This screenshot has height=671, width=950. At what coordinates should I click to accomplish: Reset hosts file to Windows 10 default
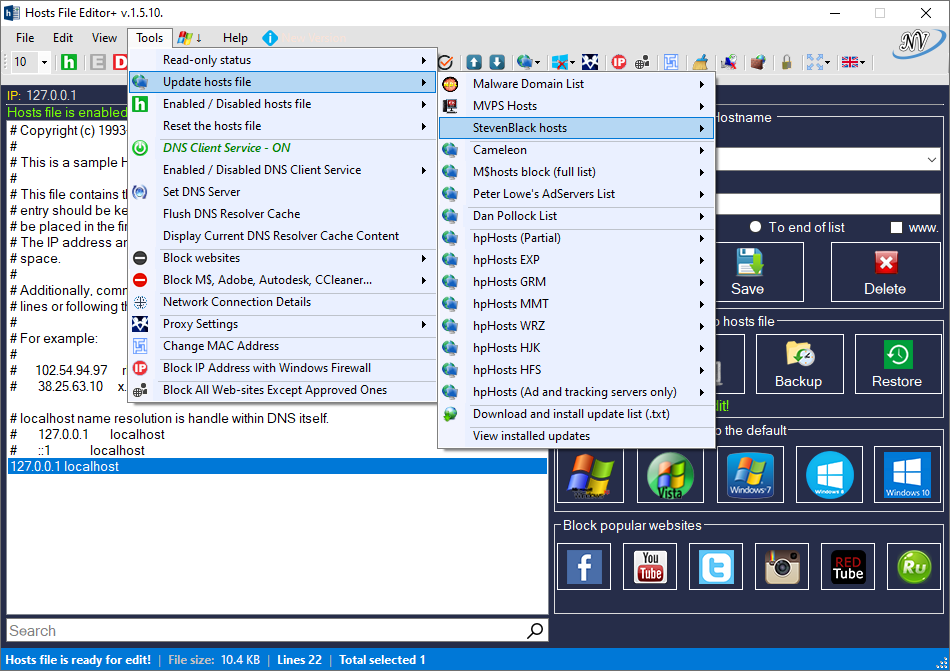pyautogui.click(x=908, y=474)
